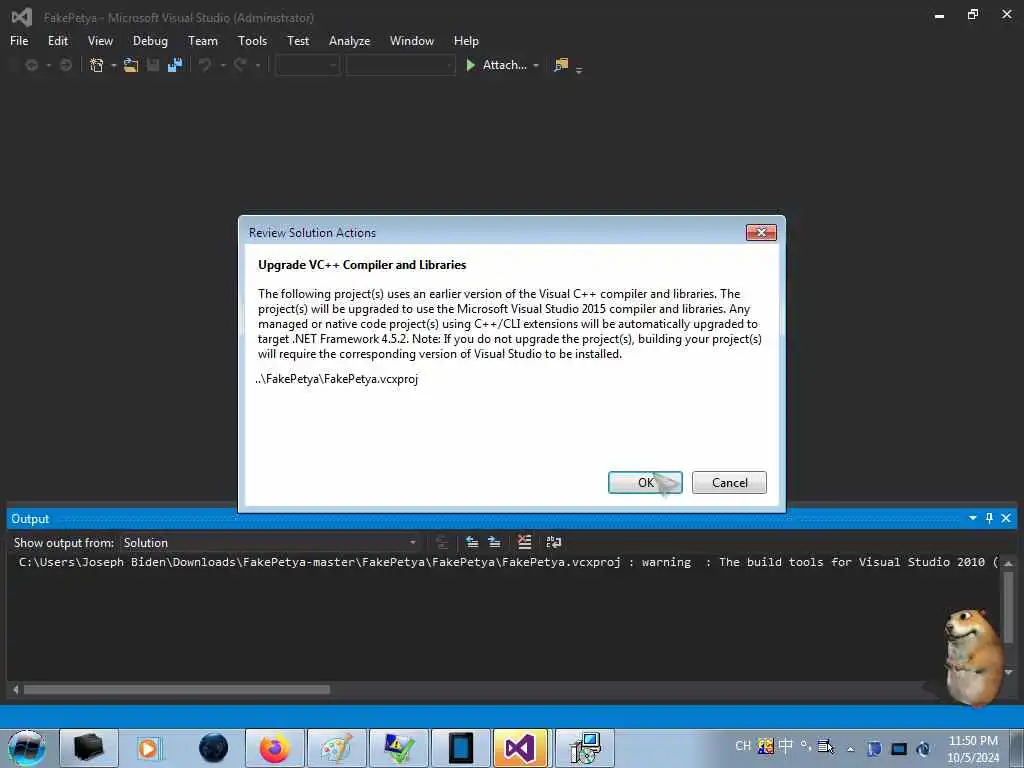Viewport: 1024px width, 768px height.
Task: Open the Show output from Solution dropdown
Action: click(270, 543)
